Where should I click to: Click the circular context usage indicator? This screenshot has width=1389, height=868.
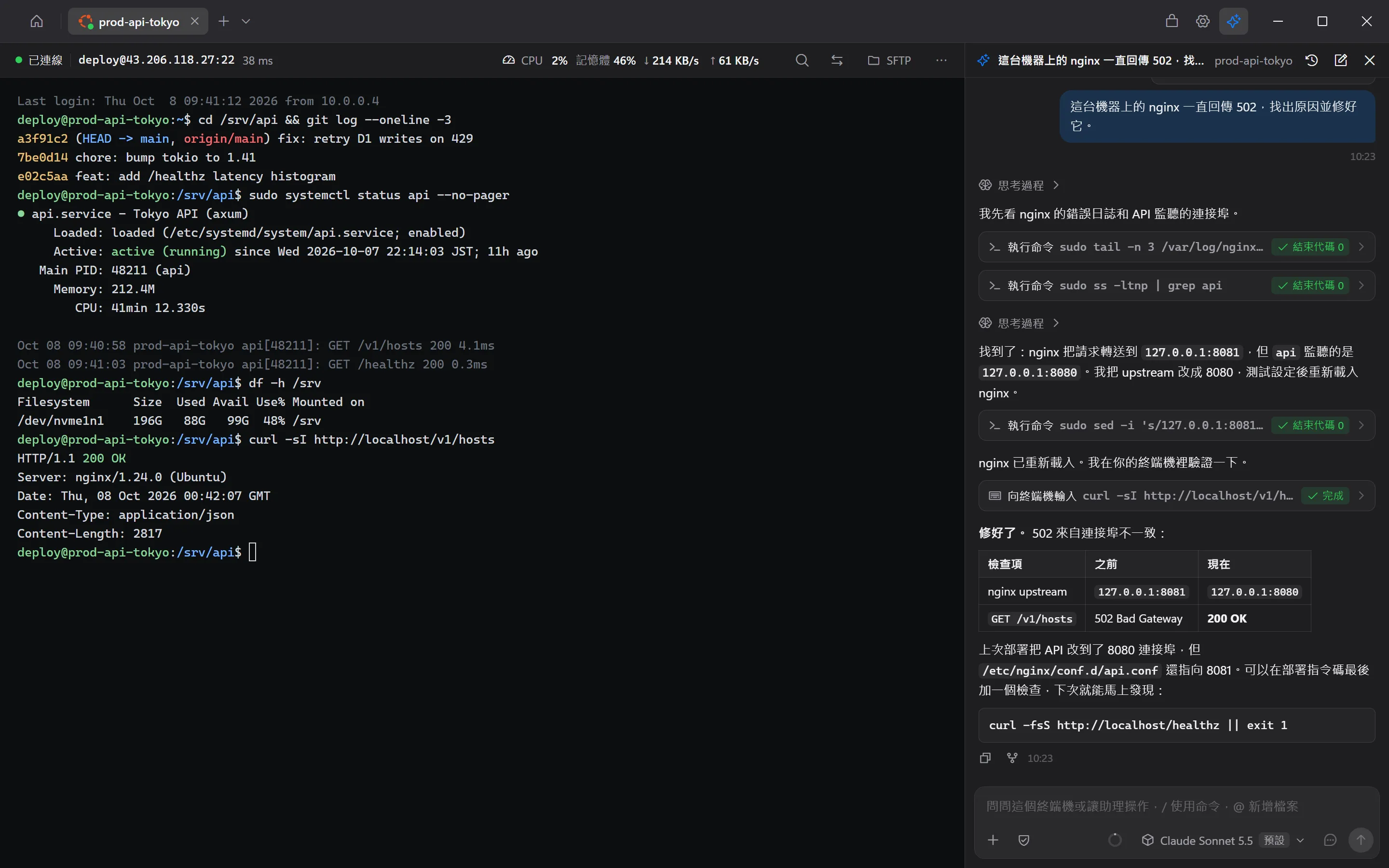click(x=1115, y=840)
